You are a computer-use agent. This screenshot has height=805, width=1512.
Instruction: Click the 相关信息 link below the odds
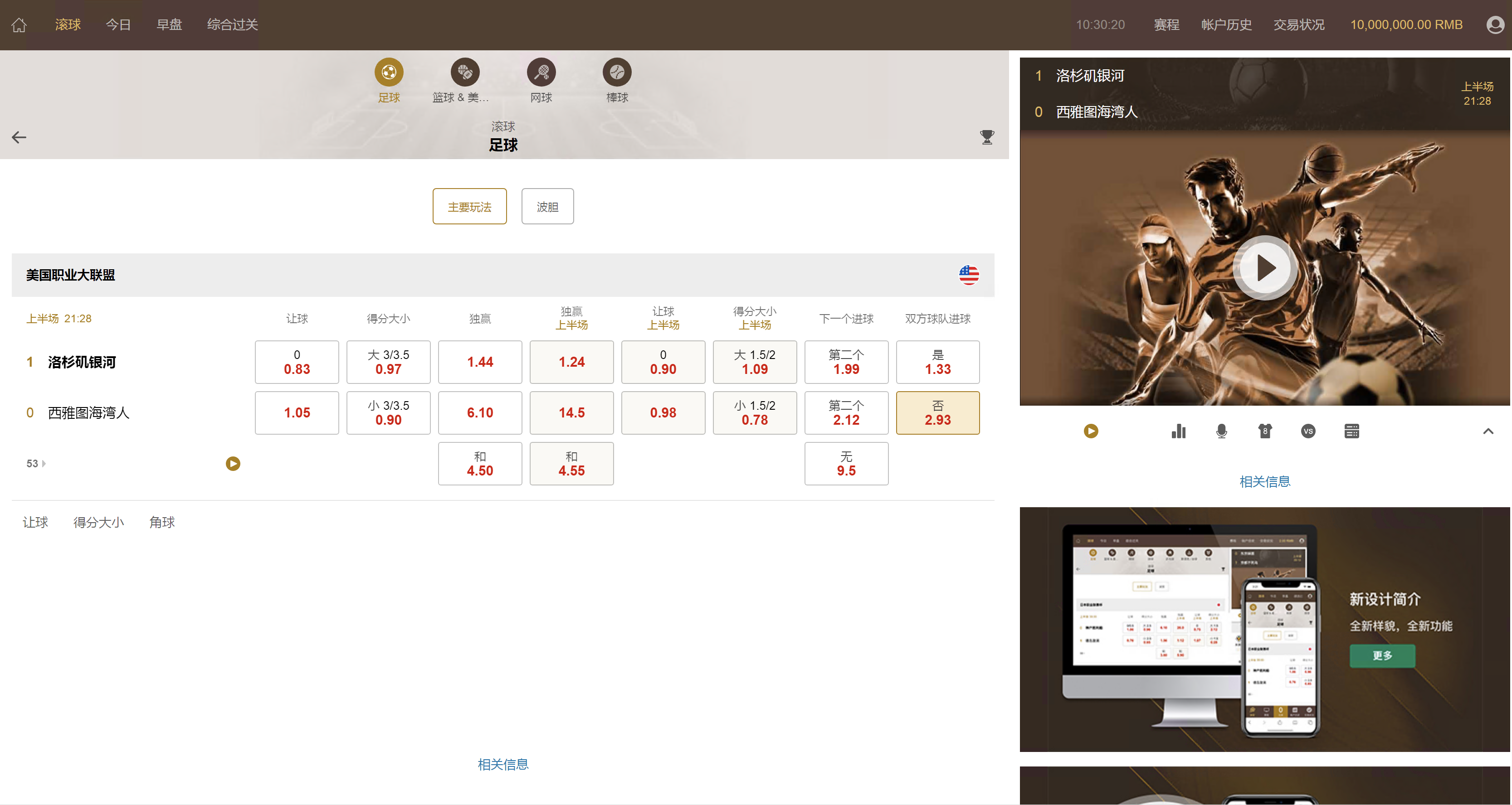tap(503, 764)
